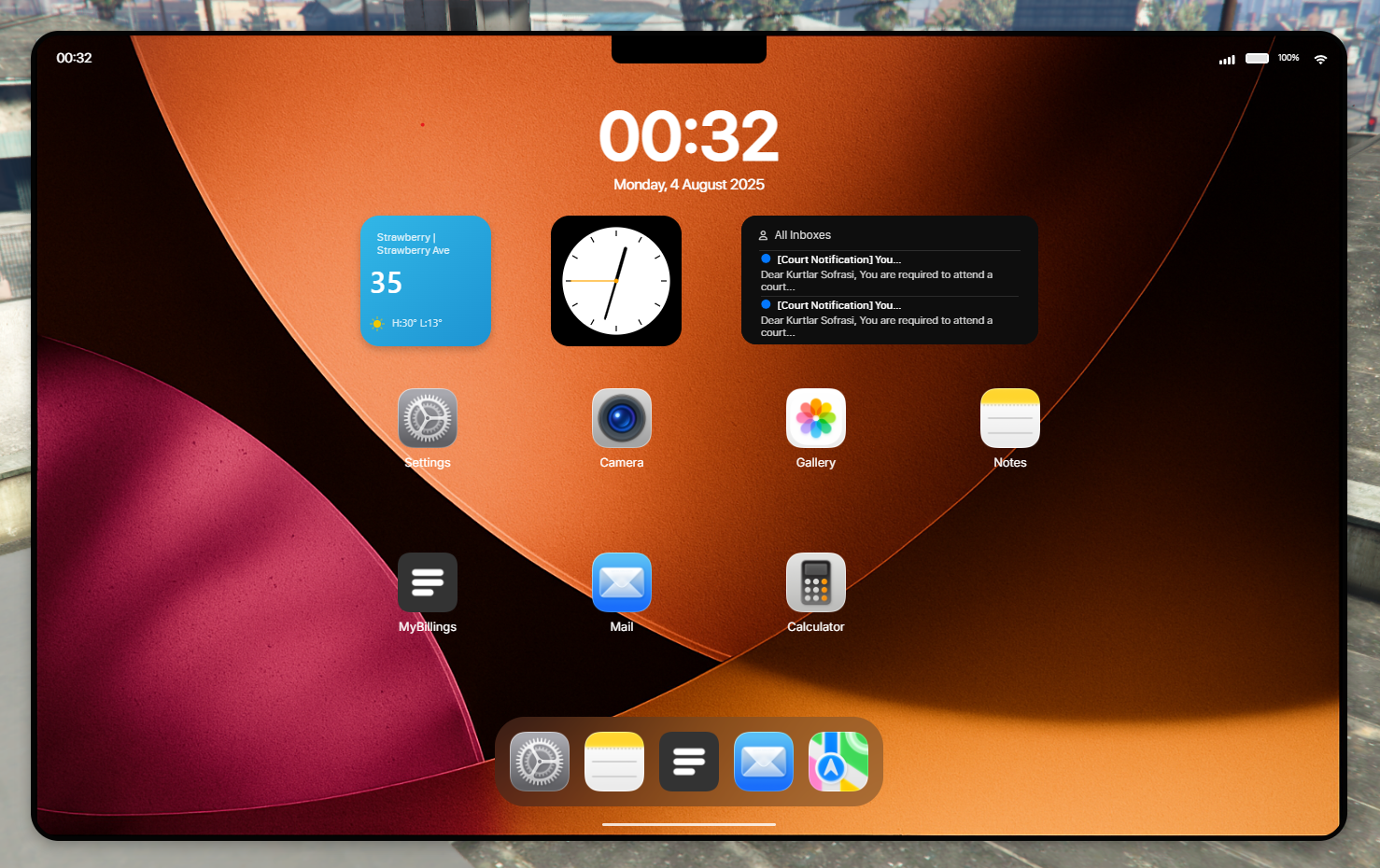Open Notes from the dock
This screenshot has height=868, width=1380.
[614, 762]
